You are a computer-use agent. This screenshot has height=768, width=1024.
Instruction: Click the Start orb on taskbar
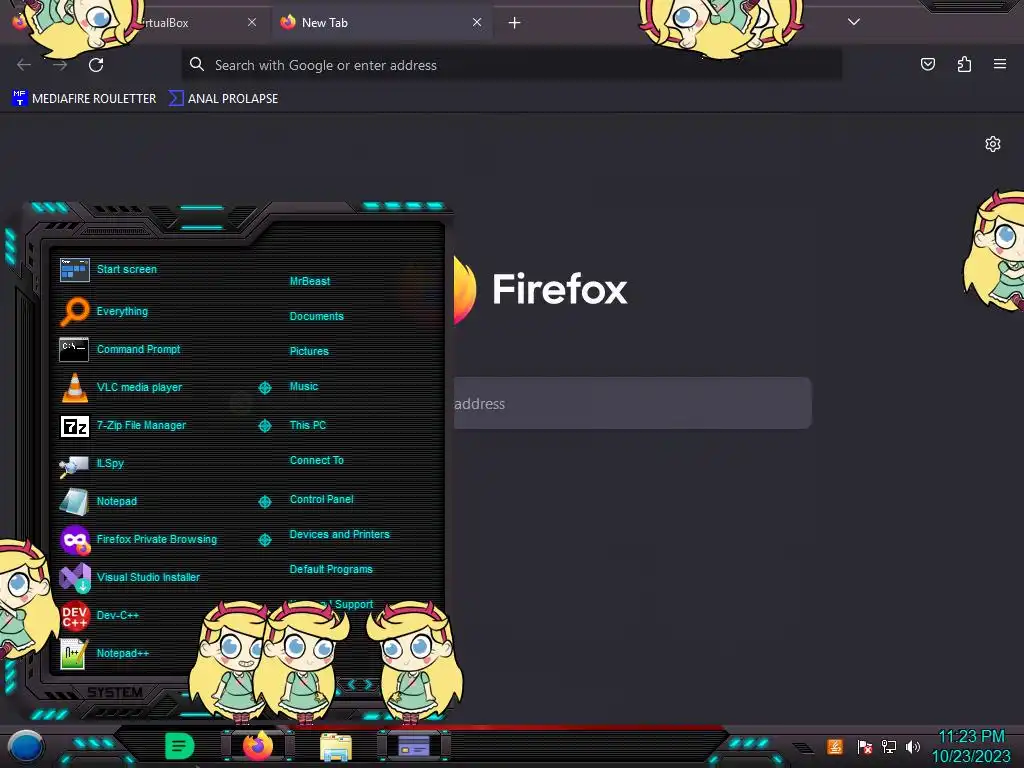26,746
